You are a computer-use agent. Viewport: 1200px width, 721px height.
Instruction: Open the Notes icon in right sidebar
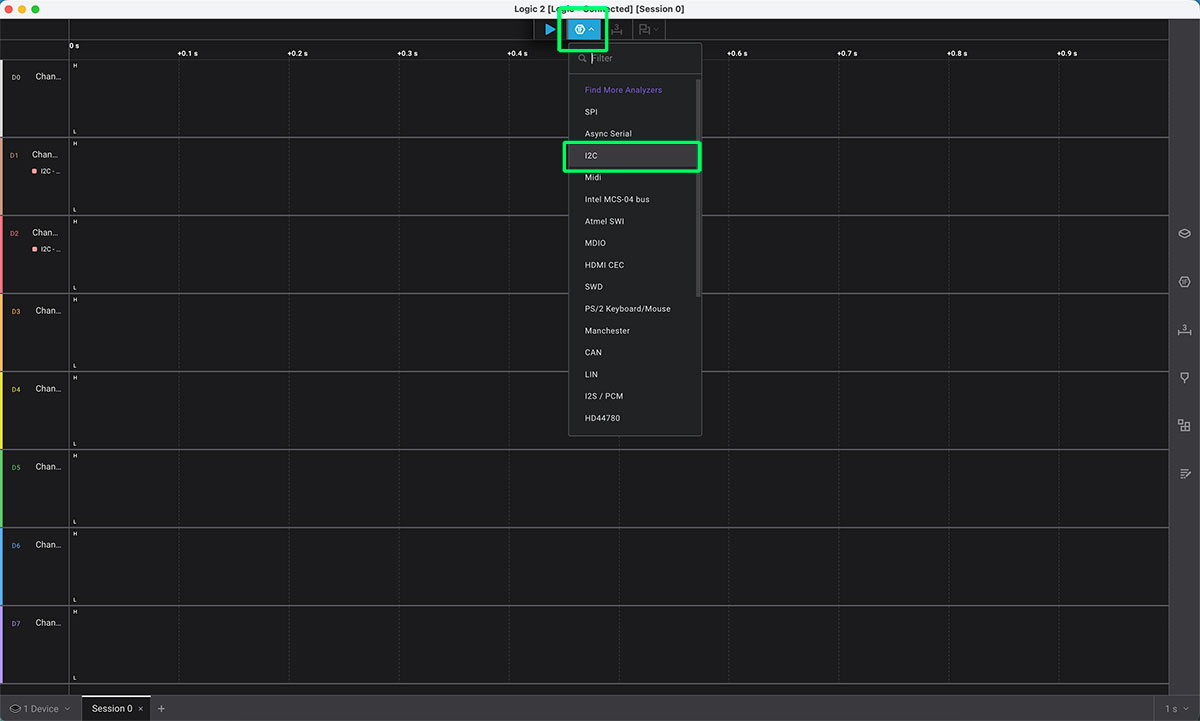coord(1184,473)
